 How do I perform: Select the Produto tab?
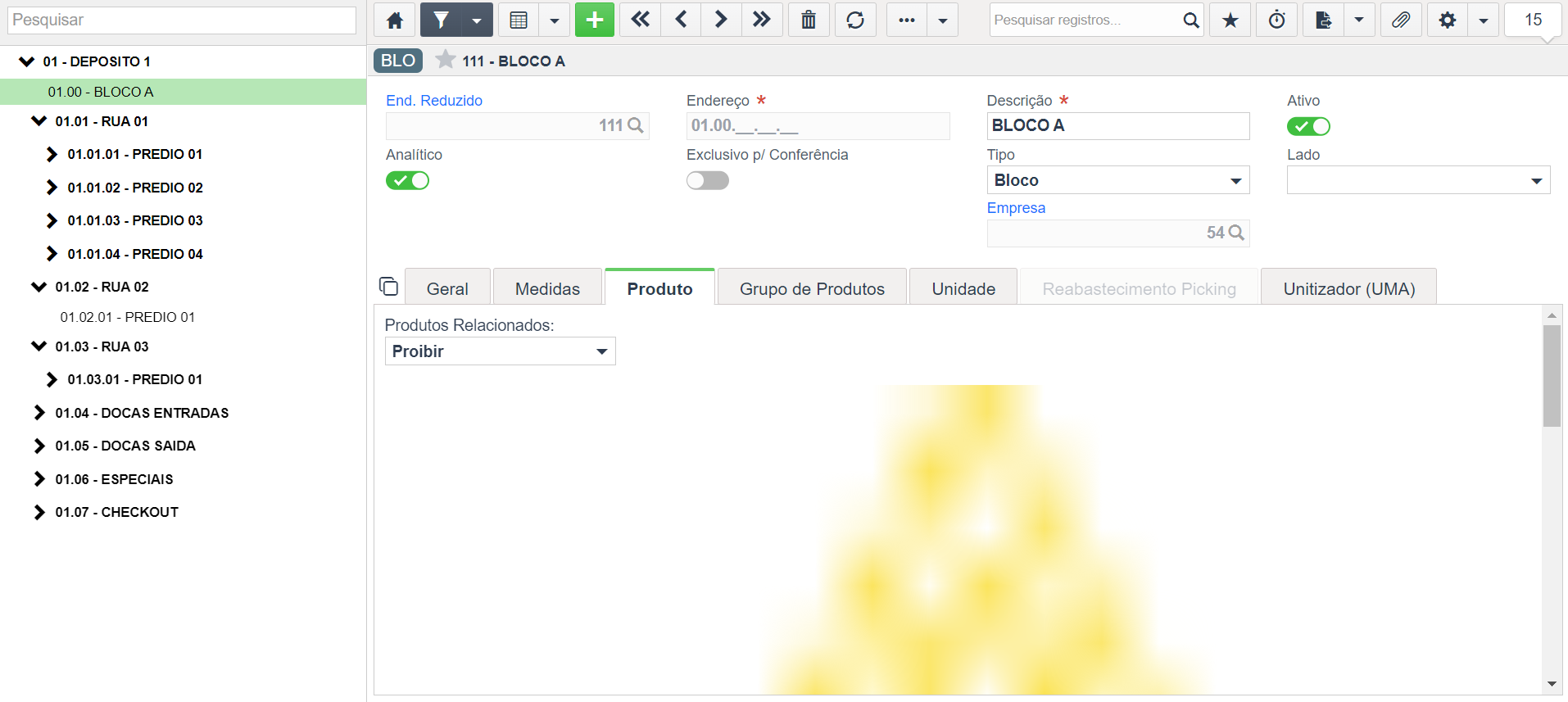pos(659,288)
